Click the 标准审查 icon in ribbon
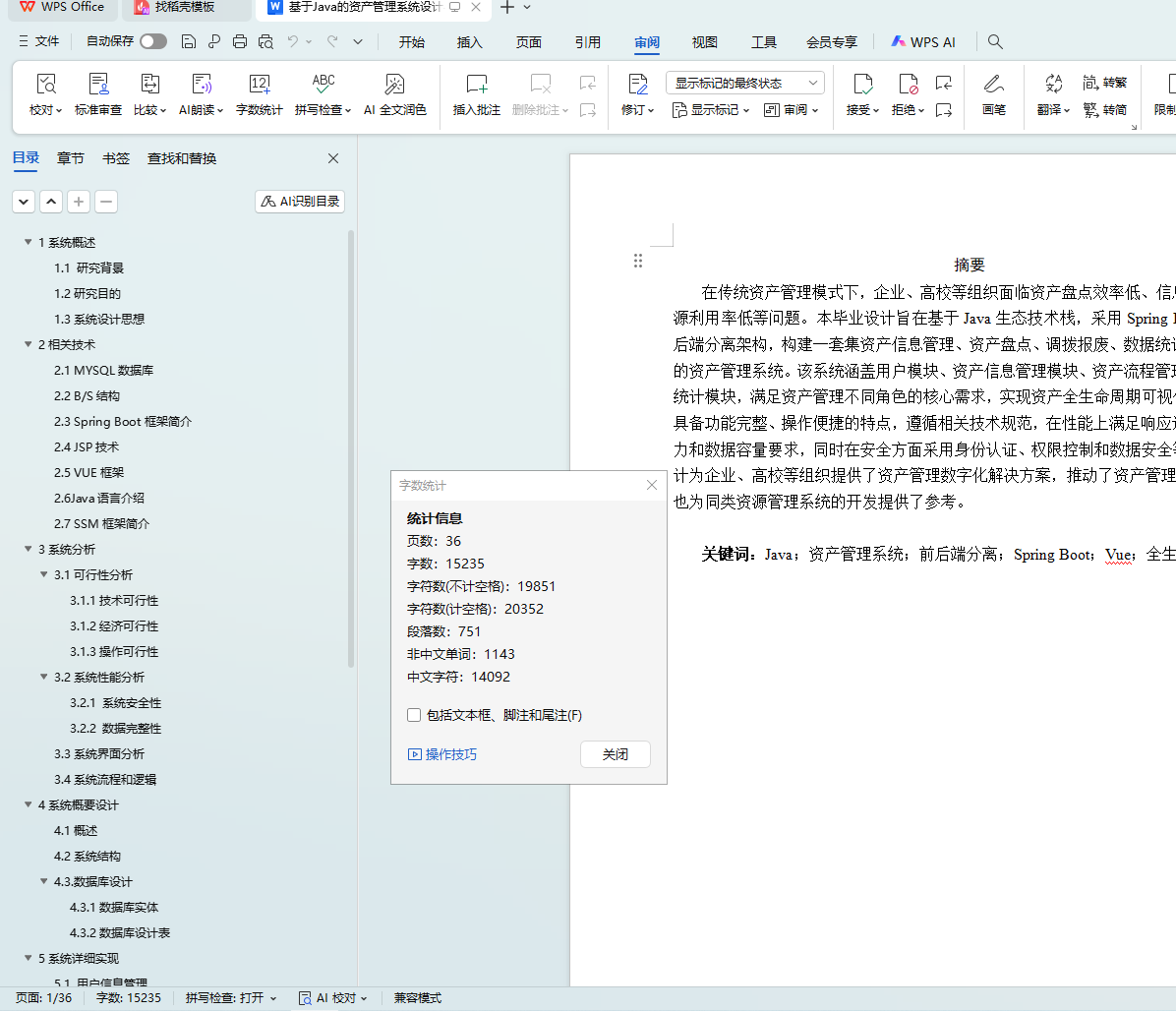1176x1011 pixels. [x=98, y=94]
